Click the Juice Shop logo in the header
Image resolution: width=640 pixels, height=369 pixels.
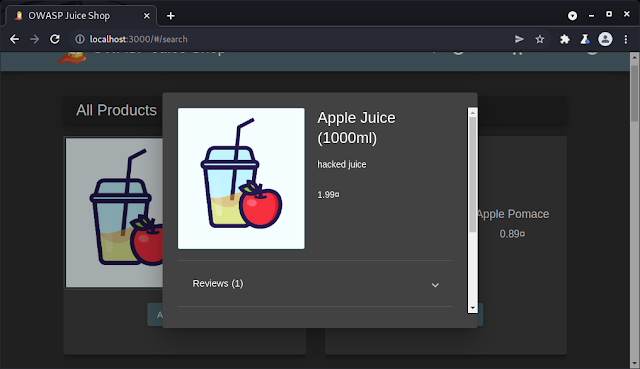coord(72,58)
